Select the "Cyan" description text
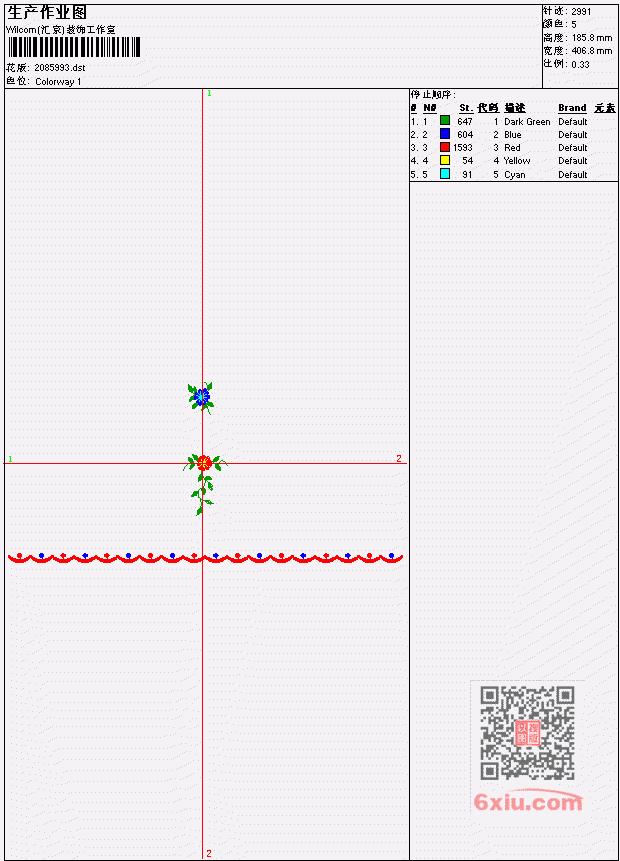Viewport: 620px width, 861px height. pos(515,175)
